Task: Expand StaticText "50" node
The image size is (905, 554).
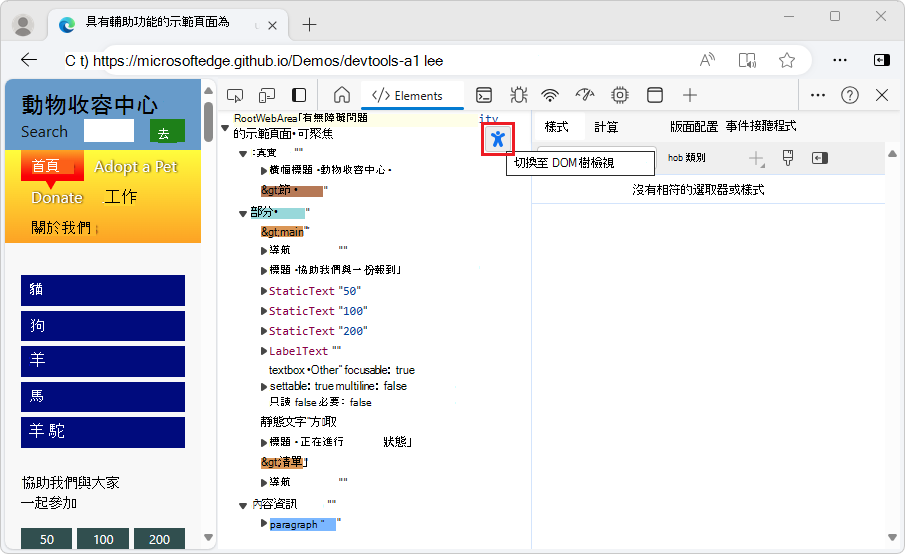Action: pyautogui.click(x=264, y=291)
